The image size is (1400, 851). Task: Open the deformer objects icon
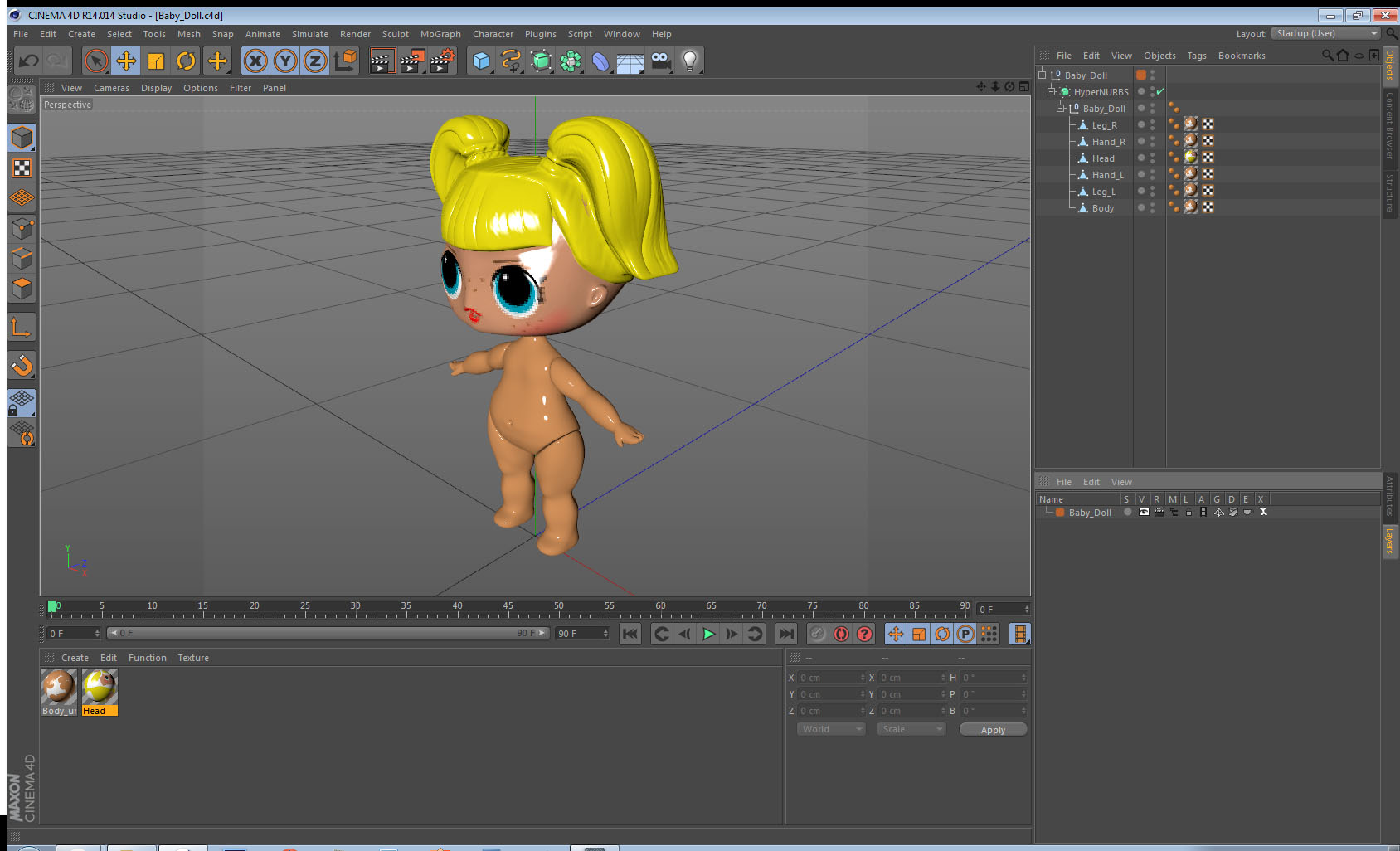pos(600,61)
